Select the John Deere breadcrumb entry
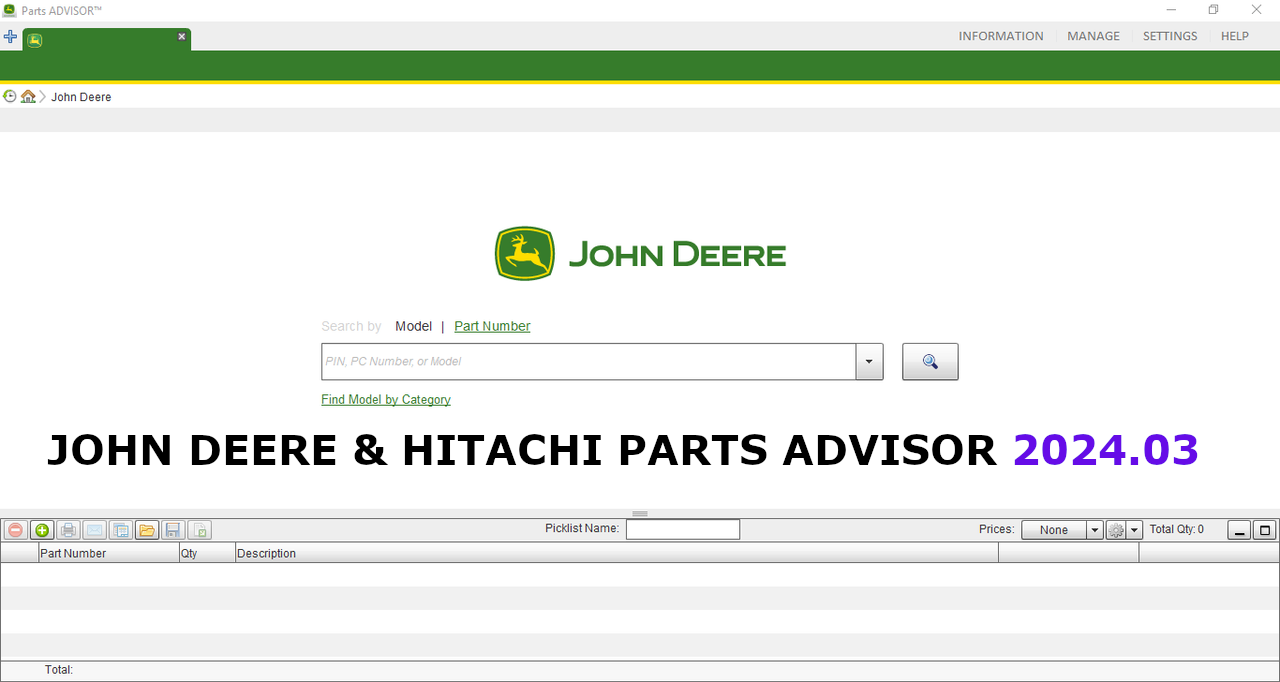 tap(80, 96)
